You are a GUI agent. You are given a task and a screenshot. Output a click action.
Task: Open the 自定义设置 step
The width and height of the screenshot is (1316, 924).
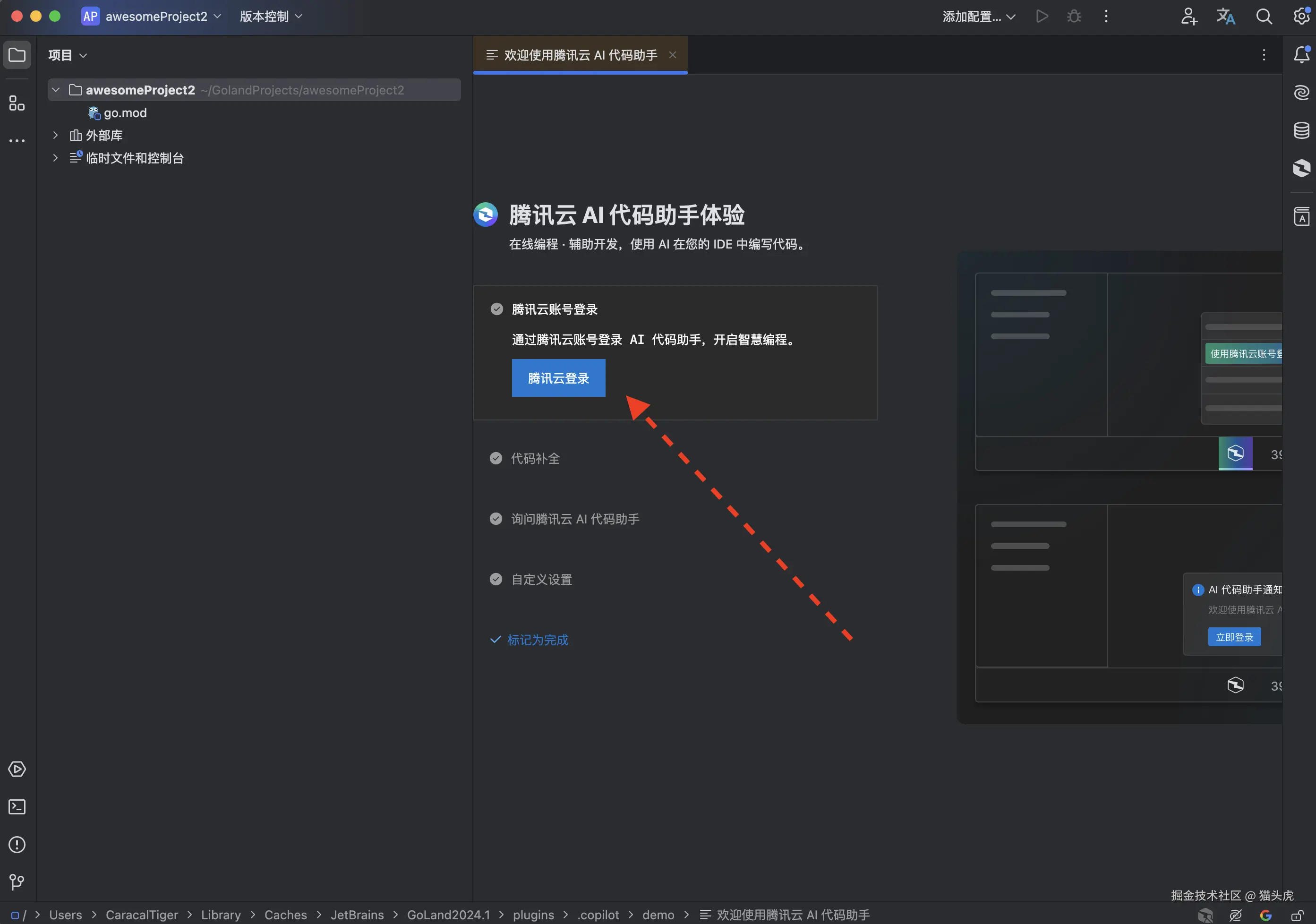[542, 580]
